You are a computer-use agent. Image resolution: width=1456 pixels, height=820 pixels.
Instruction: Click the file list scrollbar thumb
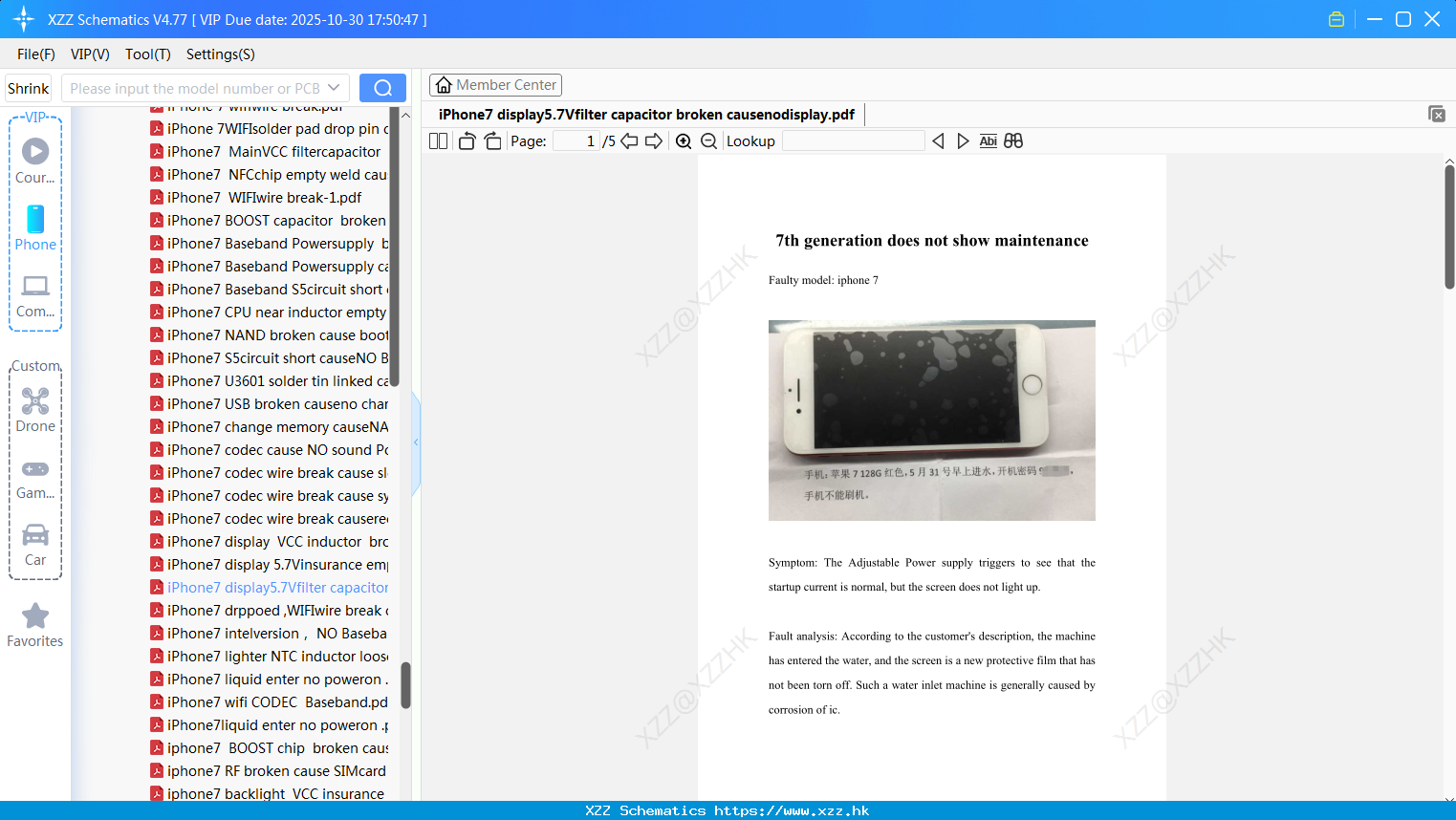[x=405, y=685]
